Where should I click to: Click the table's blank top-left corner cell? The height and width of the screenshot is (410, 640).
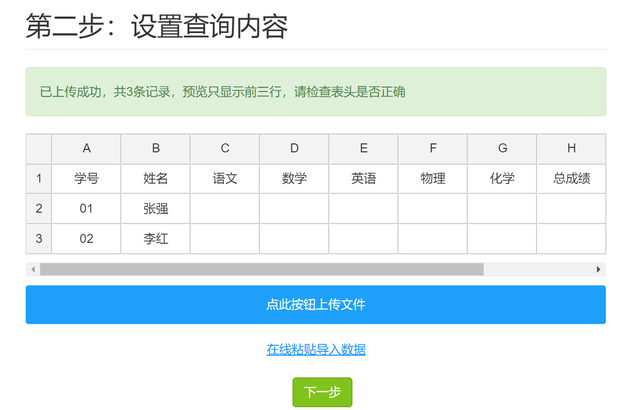coord(39,148)
